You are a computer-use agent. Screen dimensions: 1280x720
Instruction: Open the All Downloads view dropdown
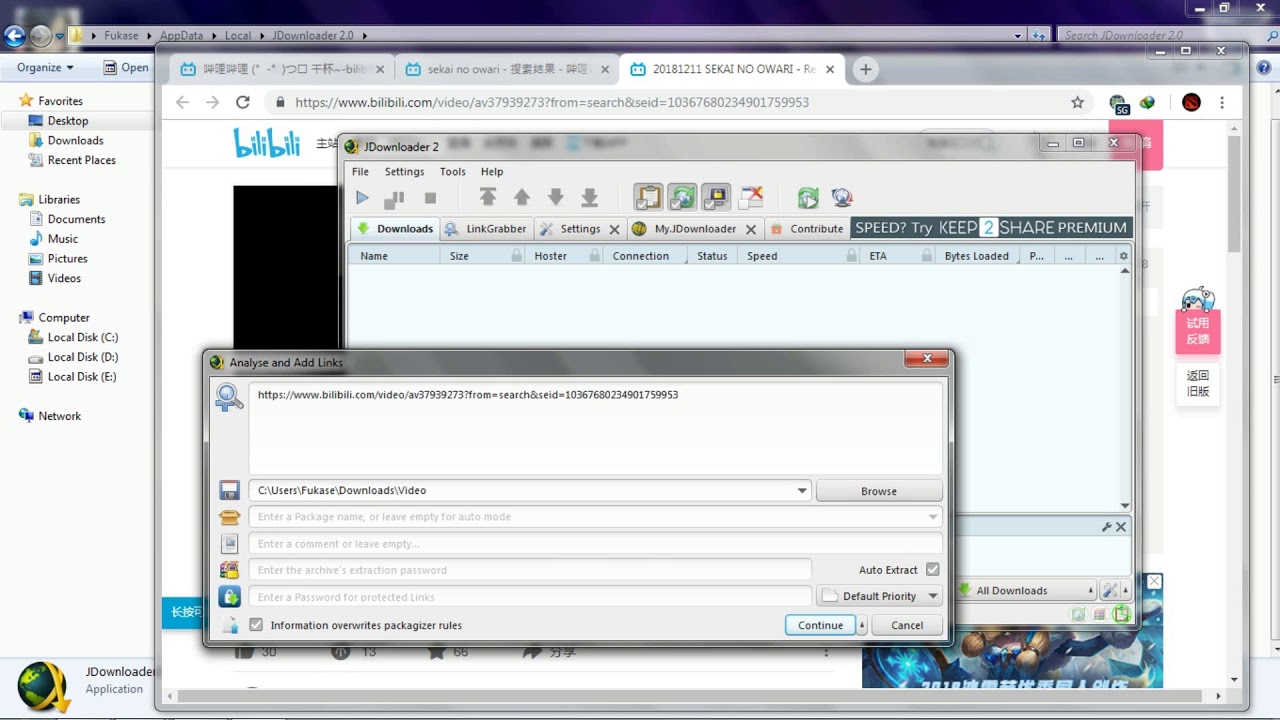click(x=1026, y=590)
